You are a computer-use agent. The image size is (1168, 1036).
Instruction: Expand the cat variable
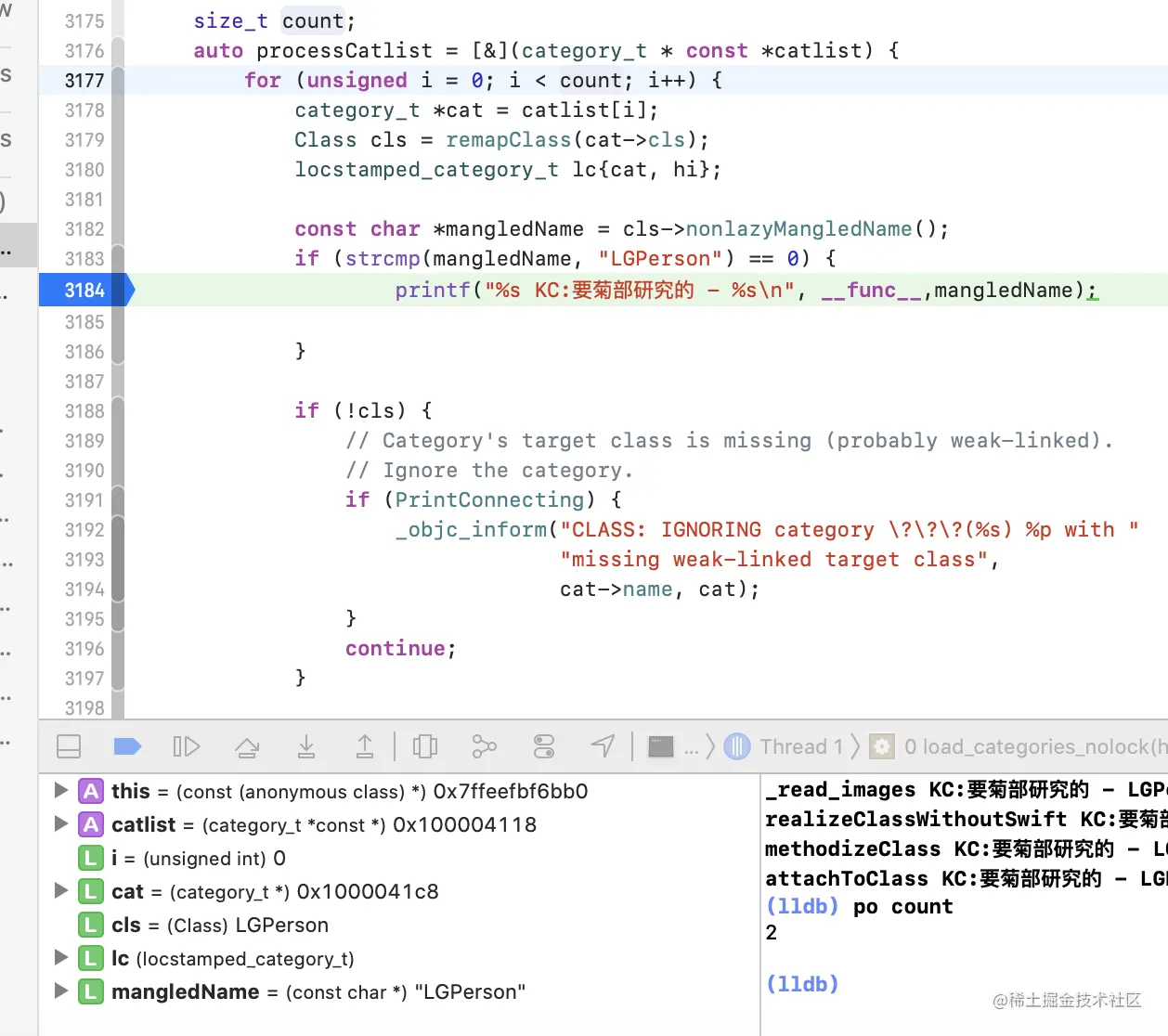click(61, 891)
